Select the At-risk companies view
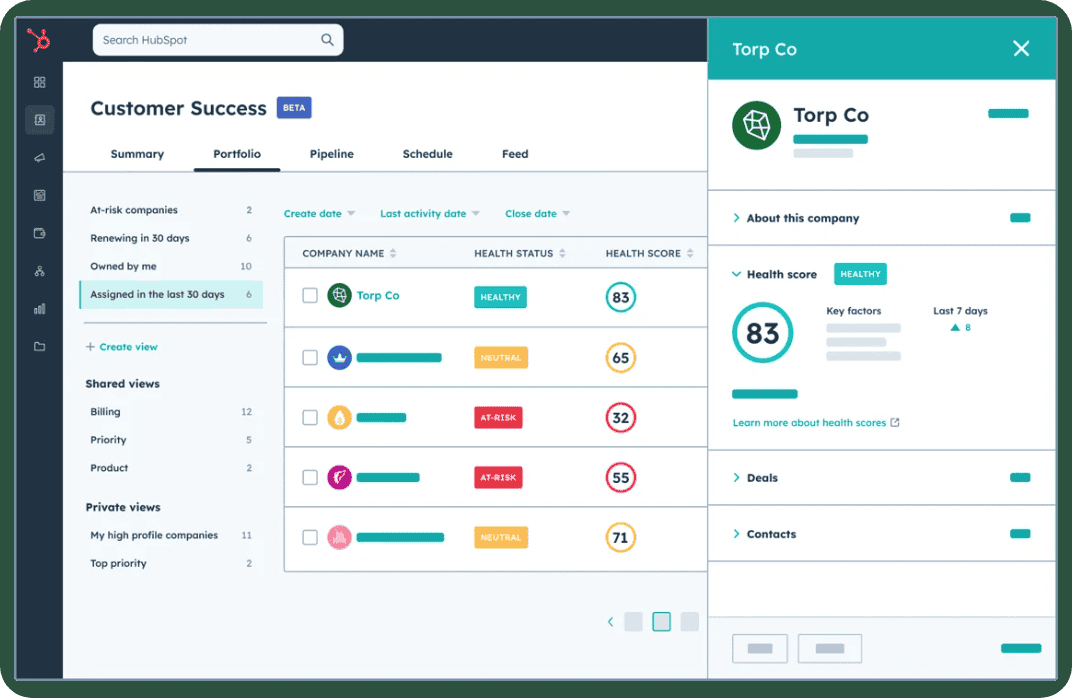 (171, 210)
